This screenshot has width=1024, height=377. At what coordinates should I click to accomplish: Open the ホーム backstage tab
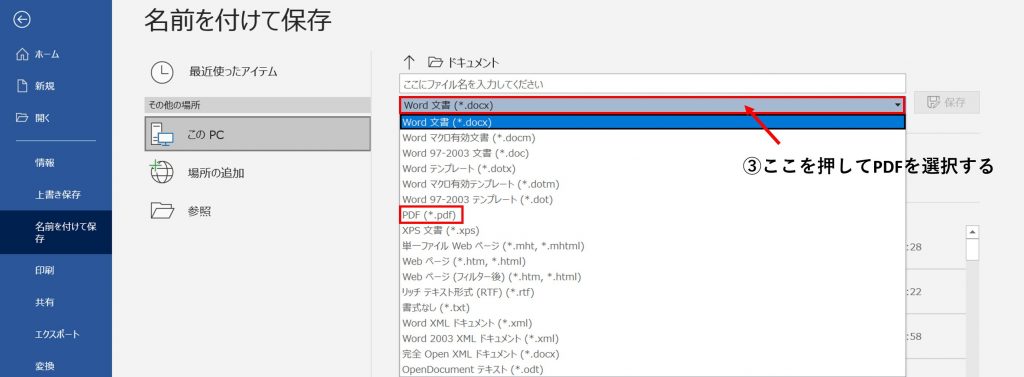pos(56,54)
